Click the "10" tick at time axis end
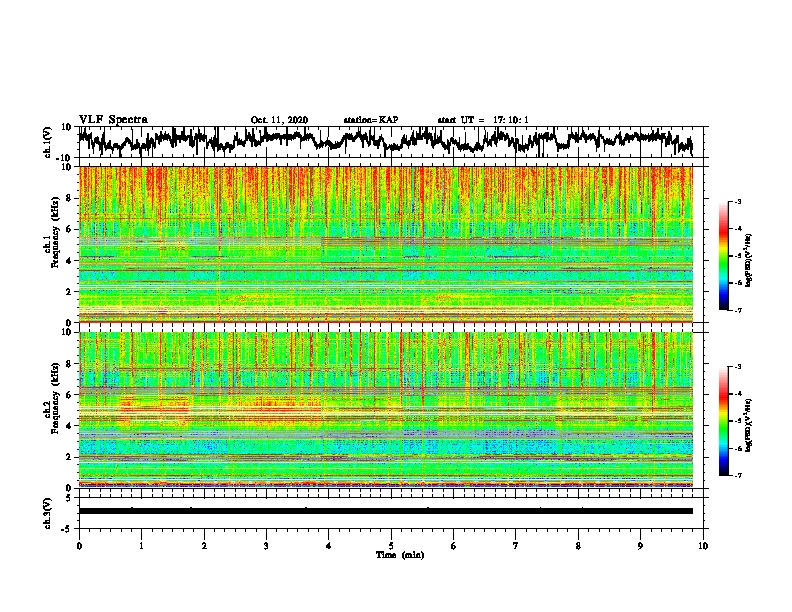The width and height of the screenshot is (792, 612). pos(703,546)
